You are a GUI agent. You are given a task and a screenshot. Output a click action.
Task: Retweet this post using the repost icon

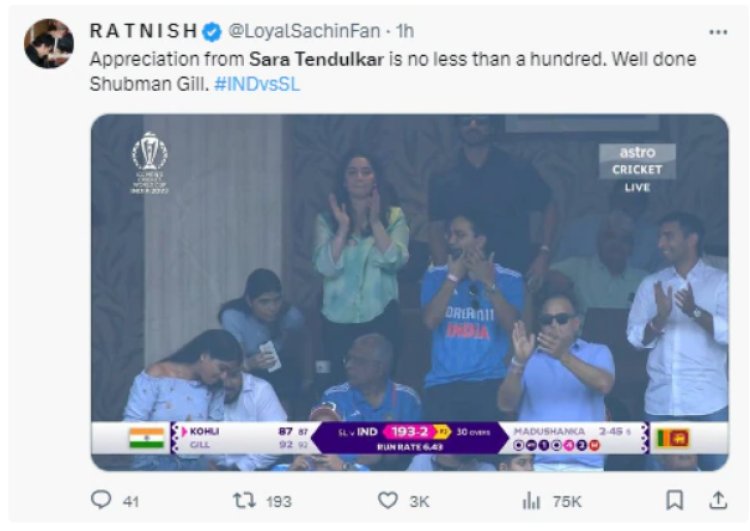[244, 500]
